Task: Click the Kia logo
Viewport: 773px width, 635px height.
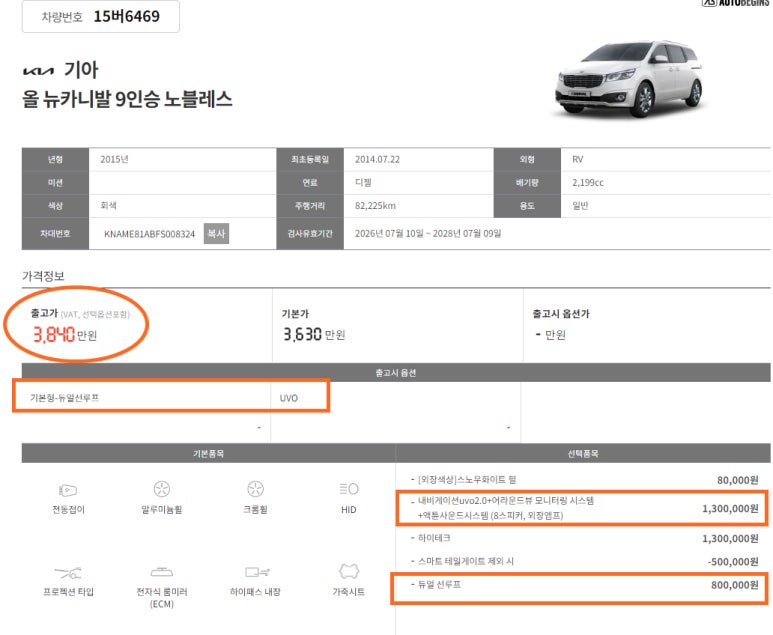Action: (x=38, y=71)
